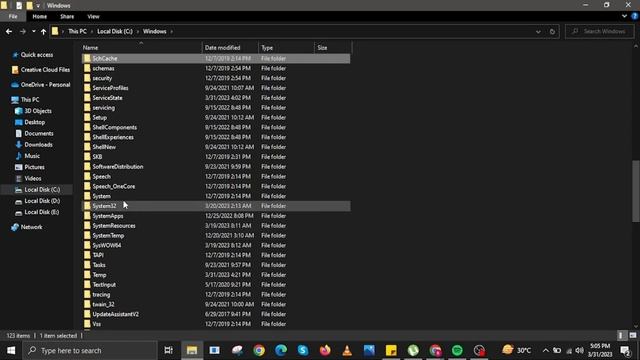Image resolution: width=640 pixels, height=360 pixels.
Task: Open Task View on the taskbar
Action: coord(168,351)
